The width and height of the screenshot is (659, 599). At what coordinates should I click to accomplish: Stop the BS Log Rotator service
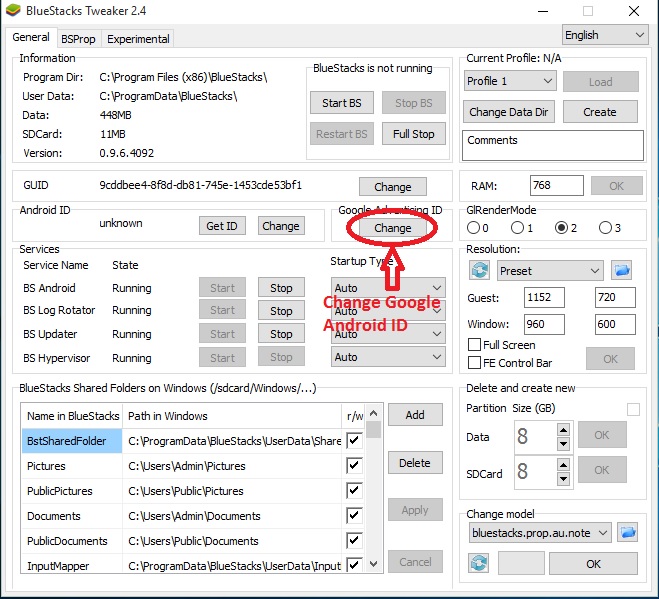tap(281, 311)
